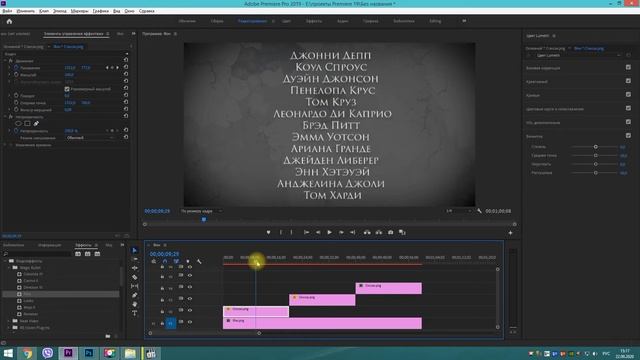Image resolution: width=640 pixels, height=360 pixels.
Task: Toggle Creative section checkbox in Lumetri
Action: [628, 81]
